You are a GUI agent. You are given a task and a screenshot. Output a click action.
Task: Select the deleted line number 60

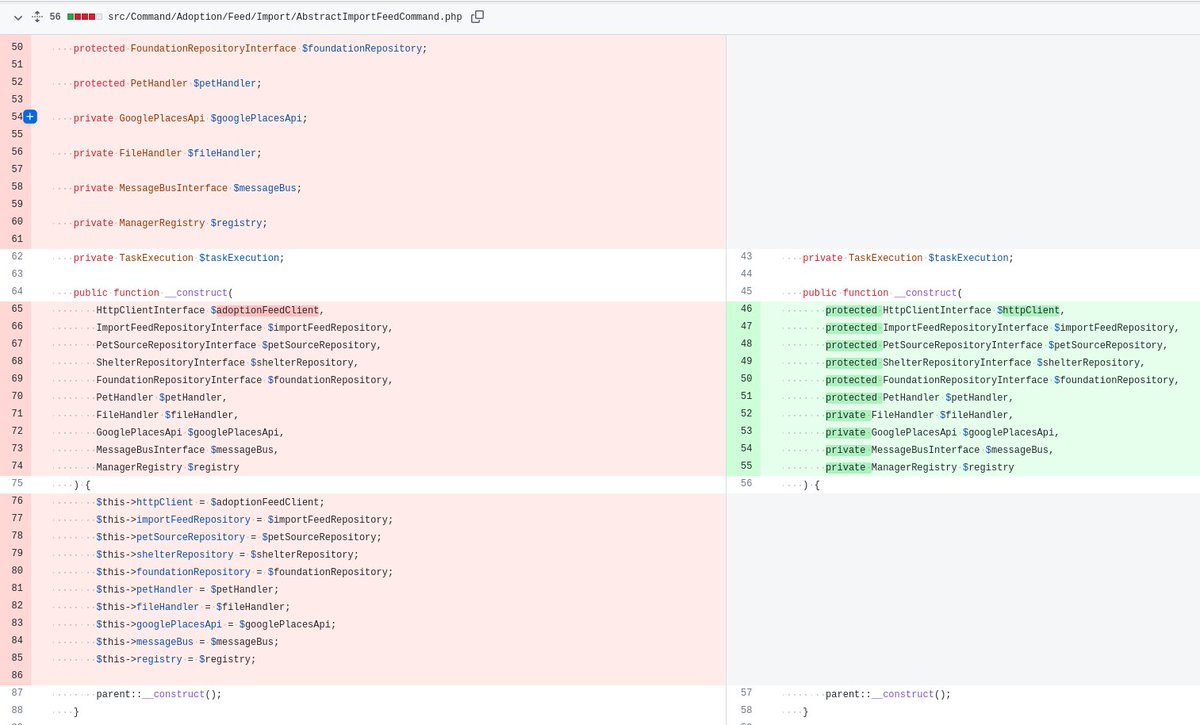pos(16,222)
